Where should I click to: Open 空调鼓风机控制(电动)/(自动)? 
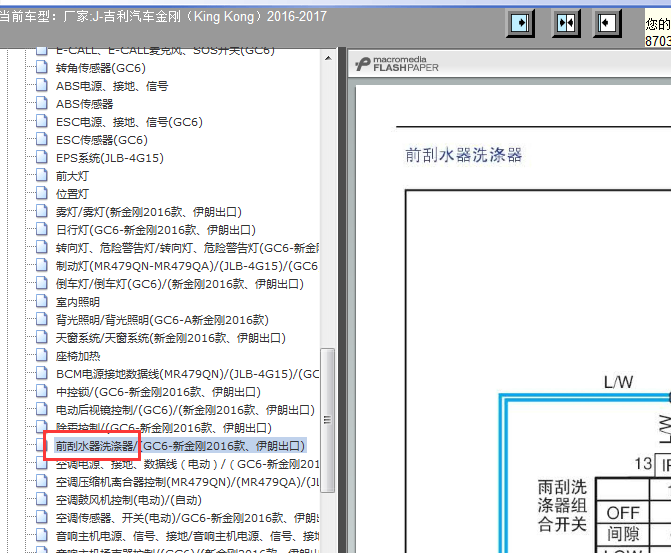coord(128,500)
